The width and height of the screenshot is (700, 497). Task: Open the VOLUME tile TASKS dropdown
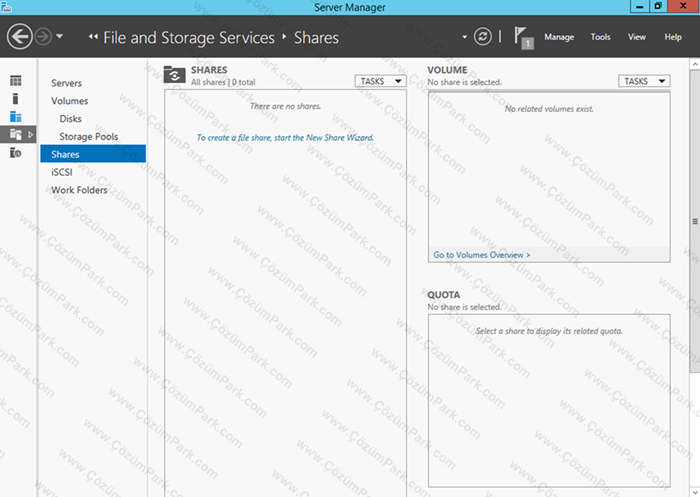click(644, 81)
